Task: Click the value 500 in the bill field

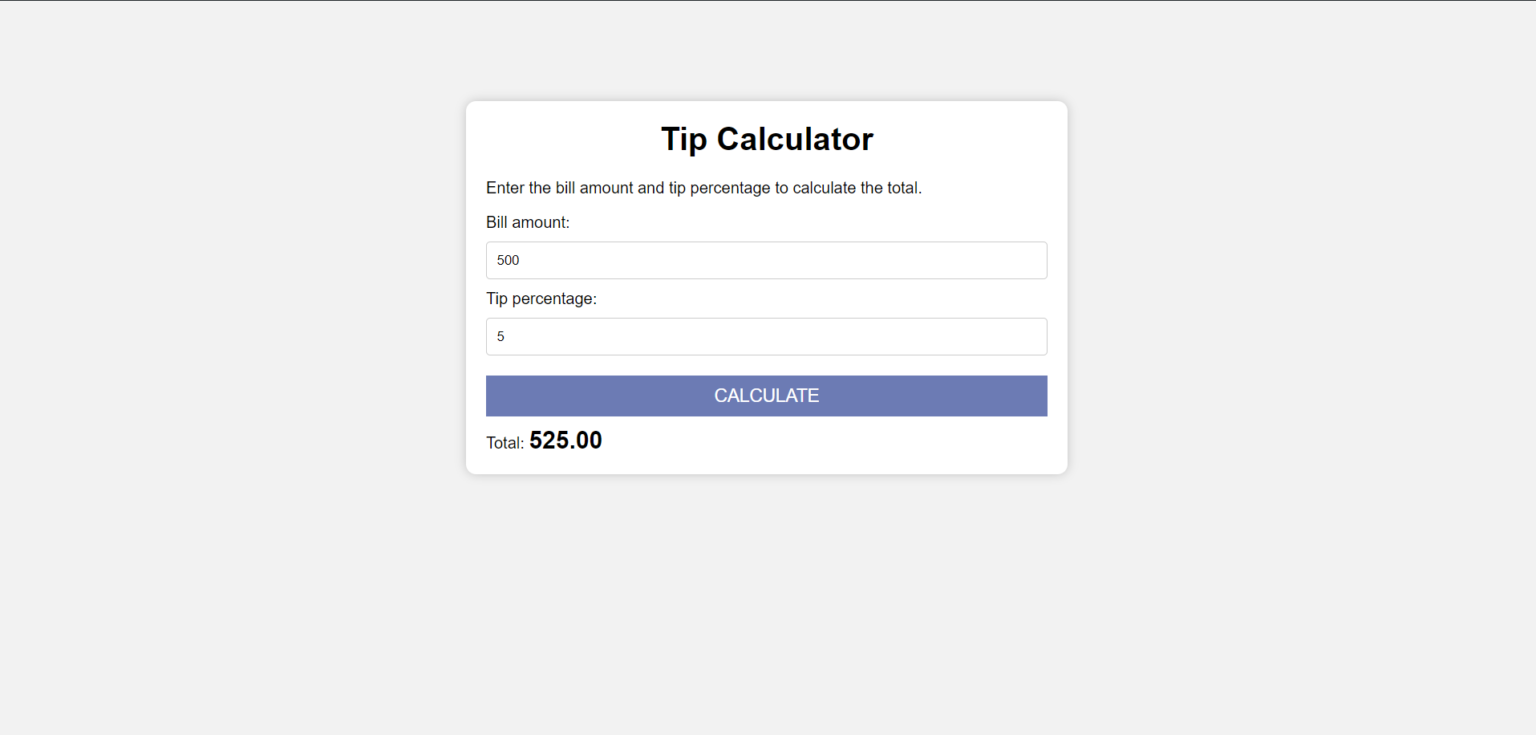Action: tap(507, 260)
